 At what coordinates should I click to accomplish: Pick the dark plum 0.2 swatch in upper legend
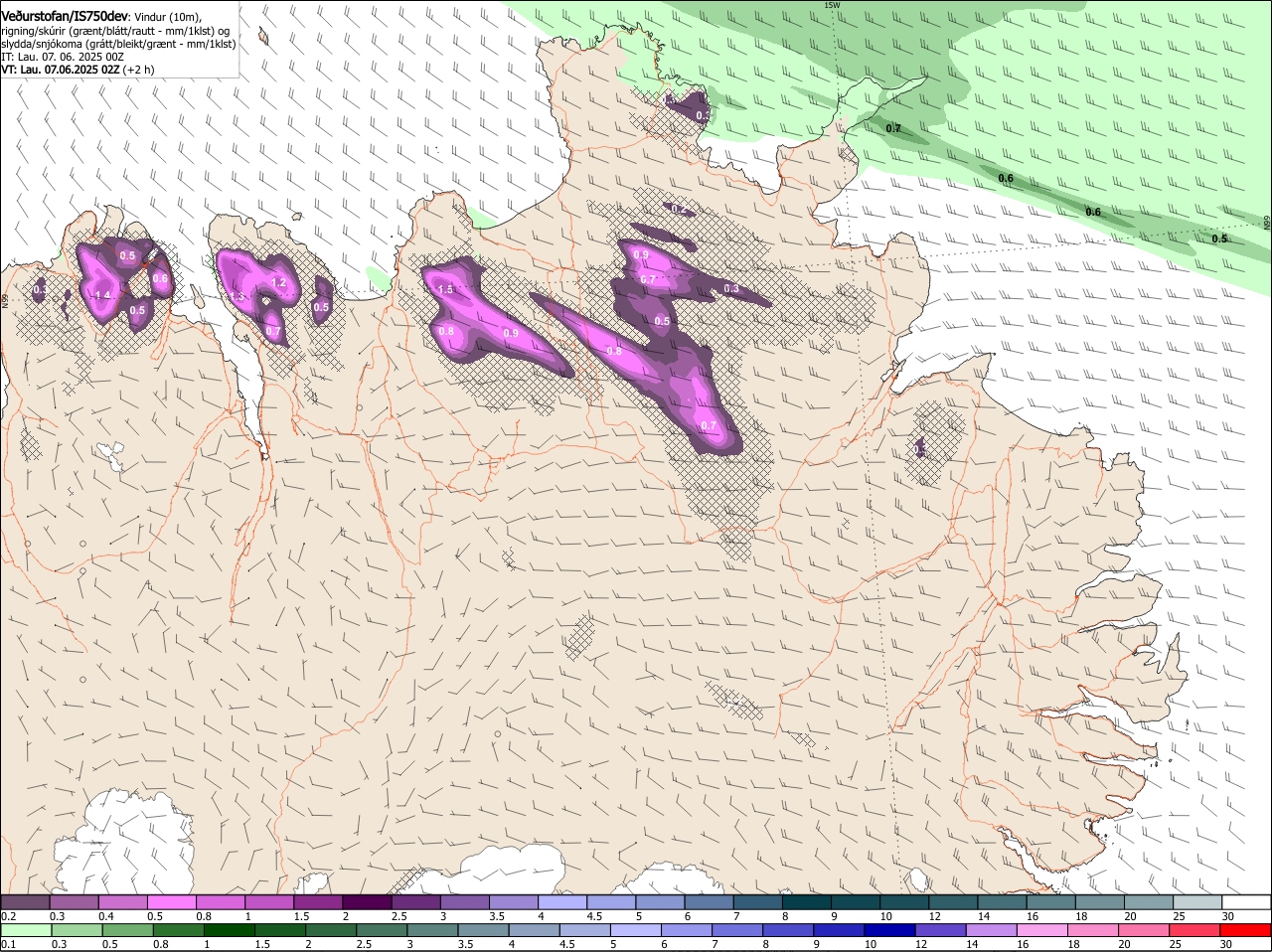[25, 901]
